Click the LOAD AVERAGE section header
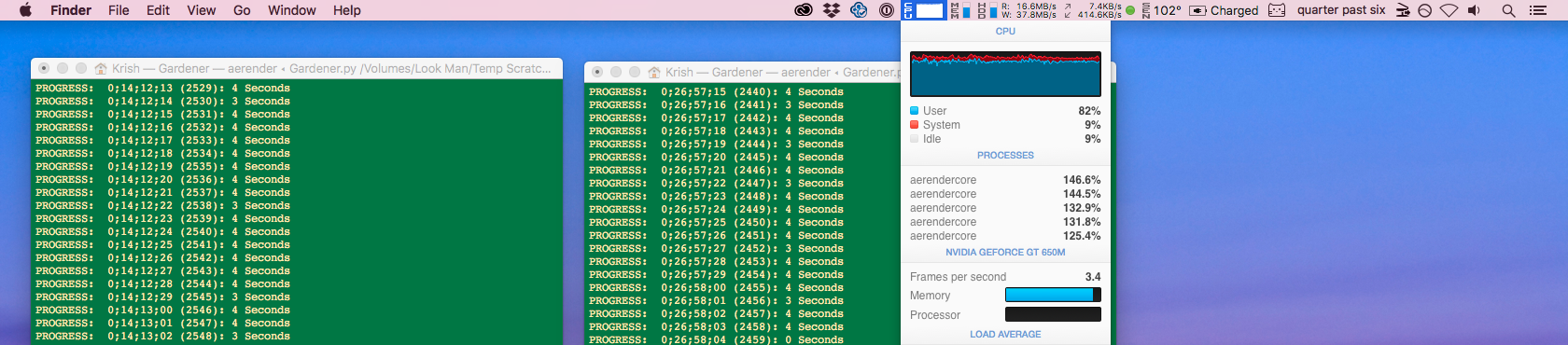The height and width of the screenshot is (345, 1568). point(1005,335)
